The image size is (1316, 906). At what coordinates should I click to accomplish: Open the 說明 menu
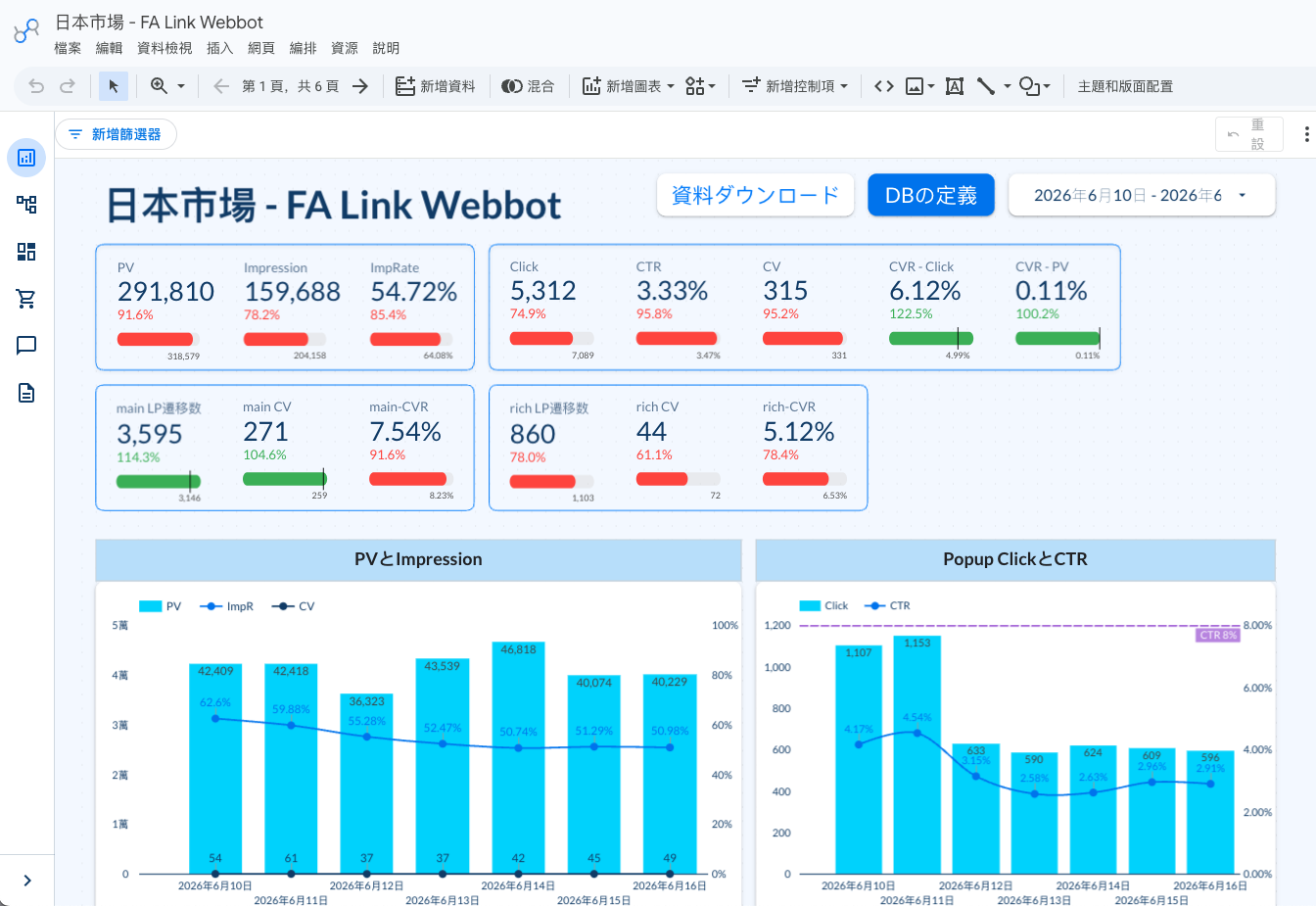(x=386, y=48)
